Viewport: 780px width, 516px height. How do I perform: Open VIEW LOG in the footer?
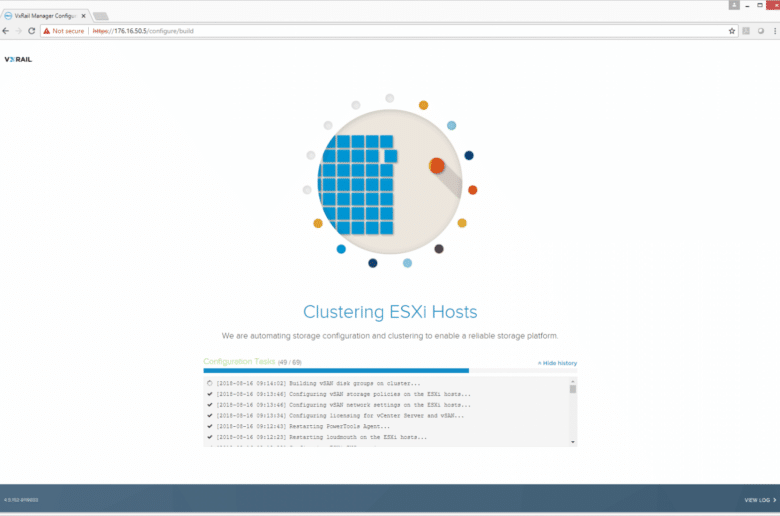click(x=760, y=500)
